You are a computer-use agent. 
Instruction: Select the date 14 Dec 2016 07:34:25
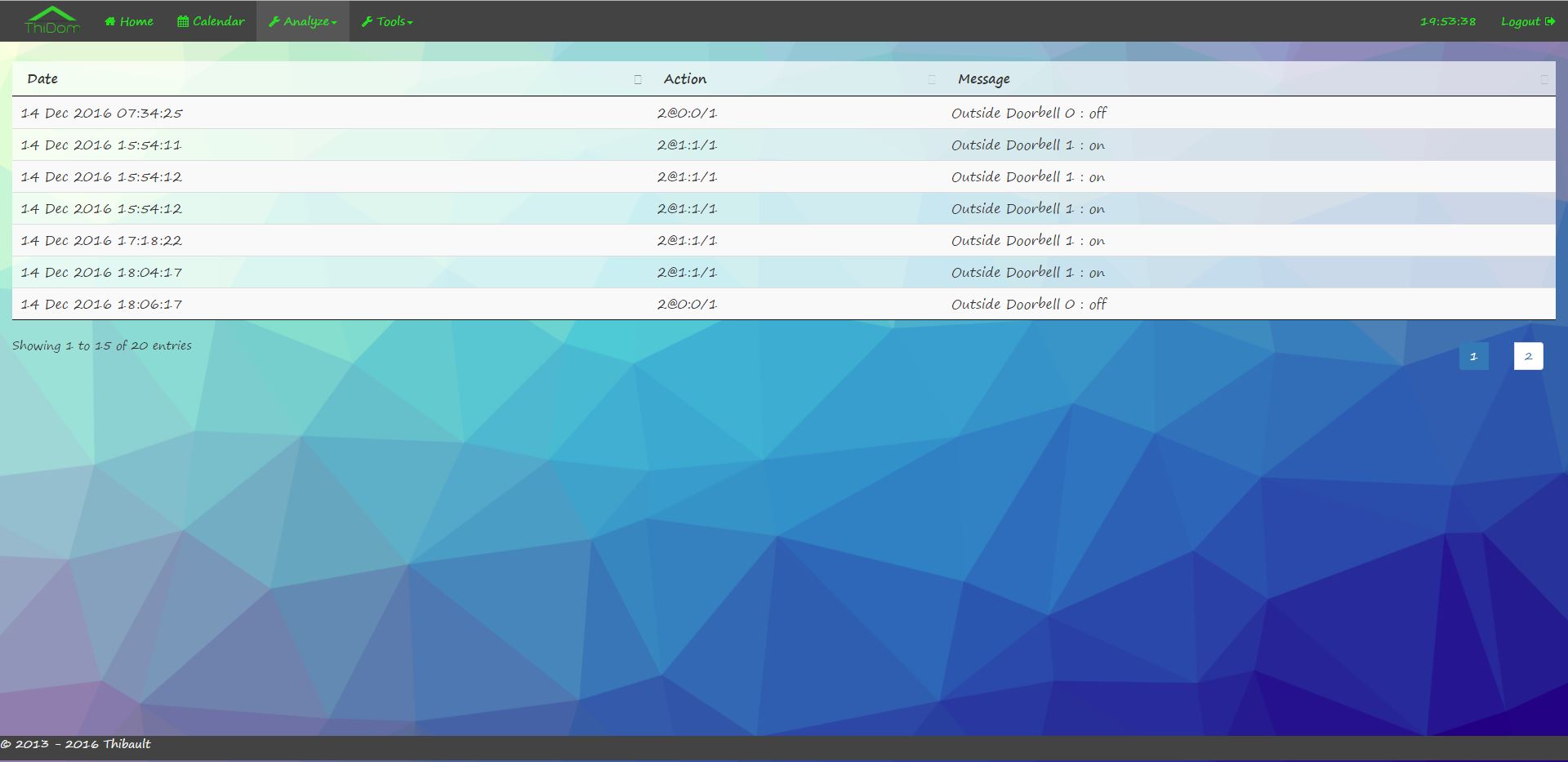(x=101, y=114)
